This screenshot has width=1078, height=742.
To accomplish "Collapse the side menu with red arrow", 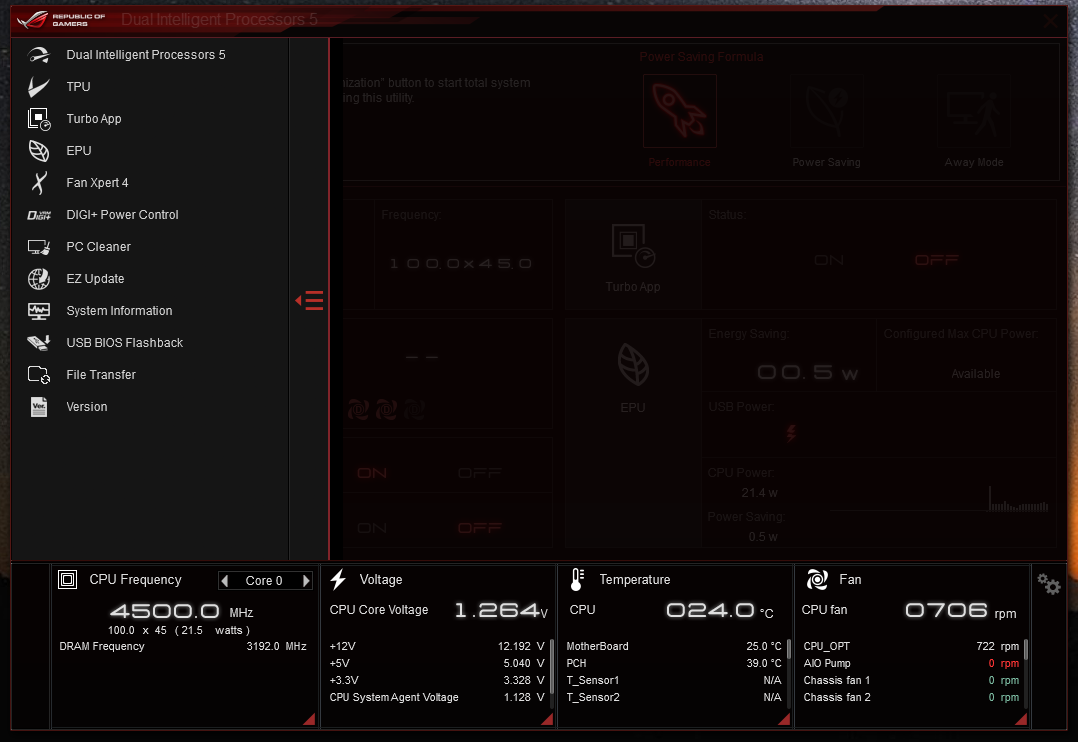I will tap(309, 301).
